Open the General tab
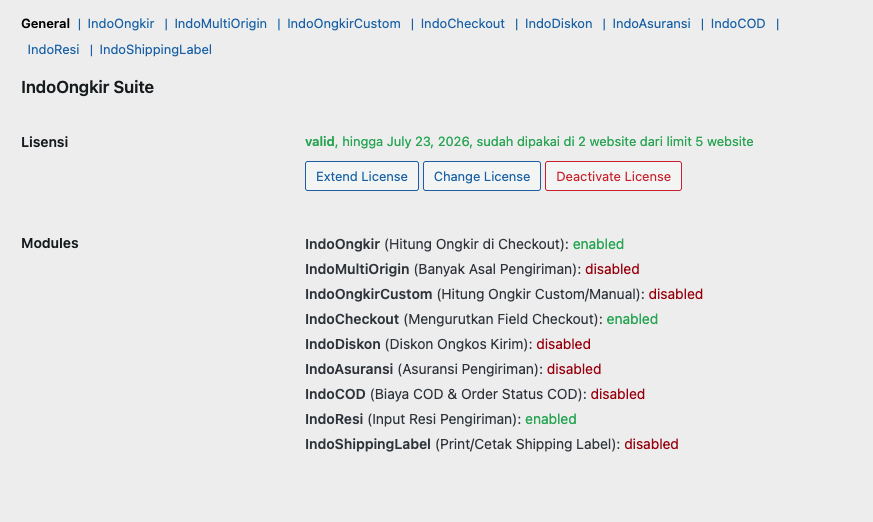Image resolution: width=873 pixels, height=522 pixels. [45, 23]
